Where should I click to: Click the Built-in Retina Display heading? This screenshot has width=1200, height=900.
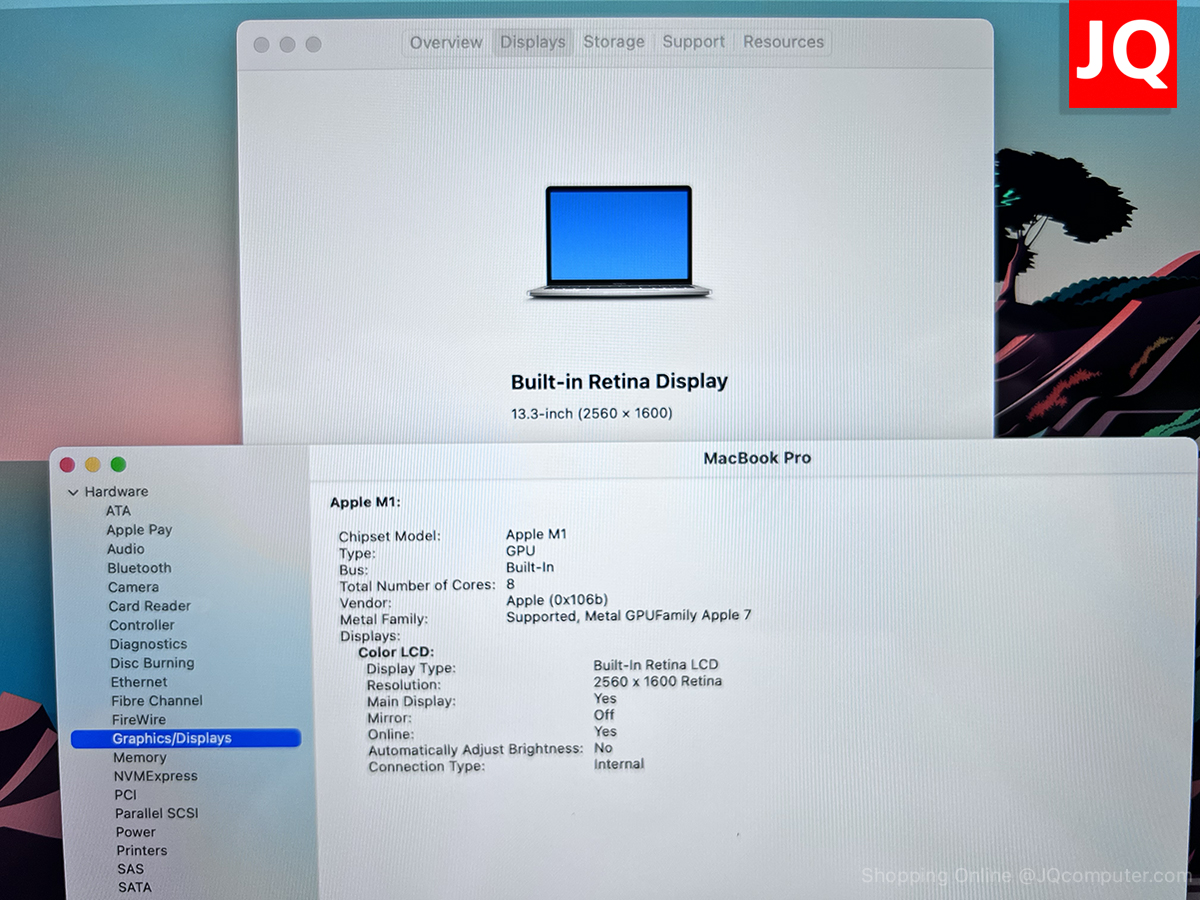coord(619,381)
